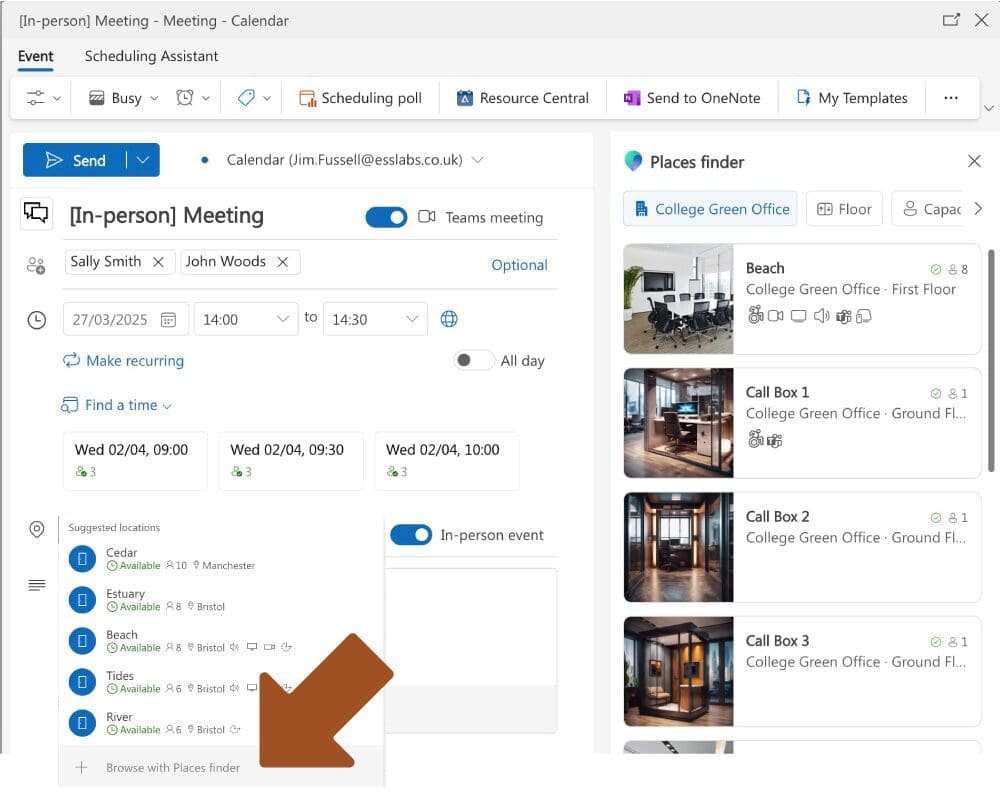Remove Sally Smith from attendees
This screenshot has height=812, width=1000.
click(x=158, y=262)
